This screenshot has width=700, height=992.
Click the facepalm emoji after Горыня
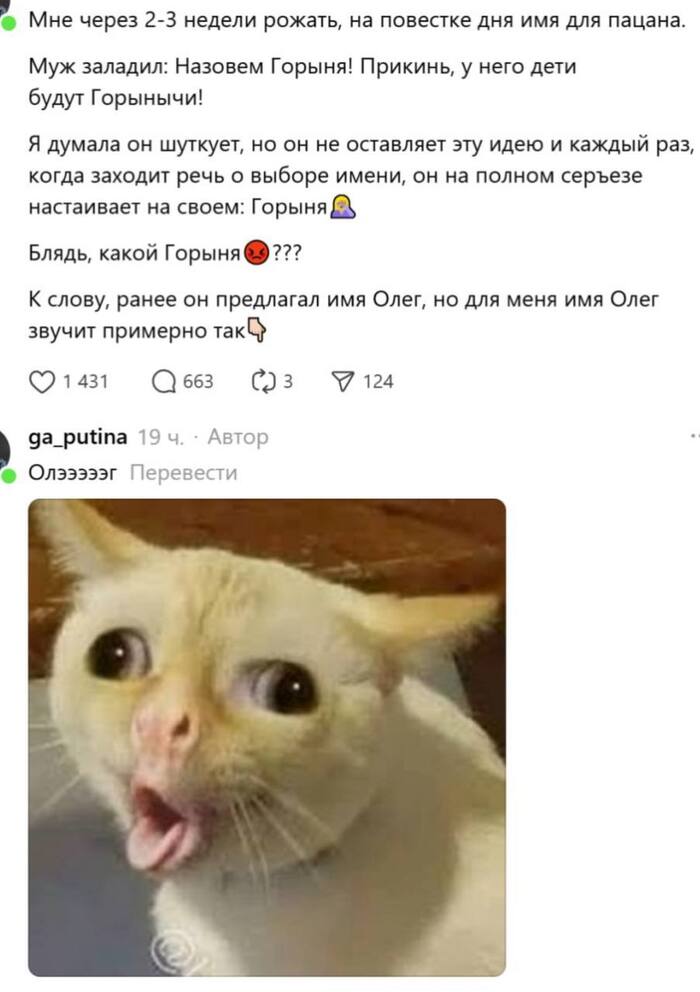[x=343, y=206]
